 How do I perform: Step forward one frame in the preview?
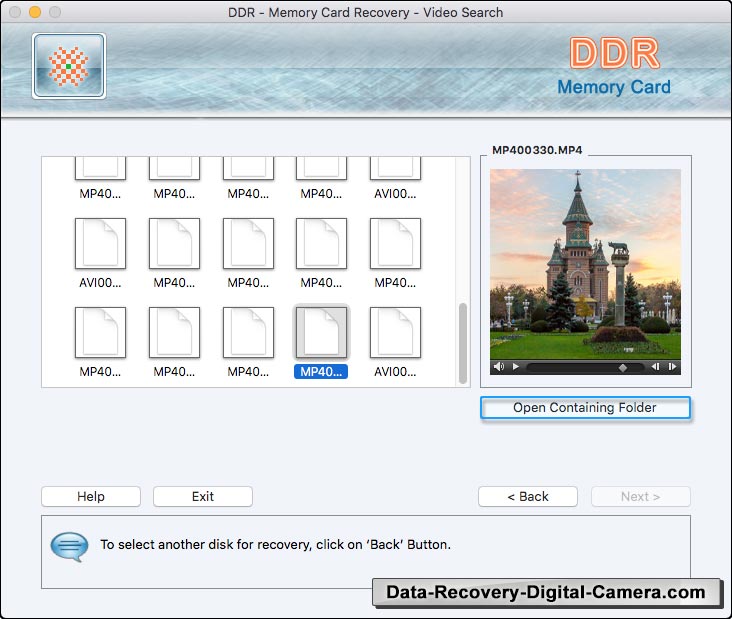pos(672,366)
